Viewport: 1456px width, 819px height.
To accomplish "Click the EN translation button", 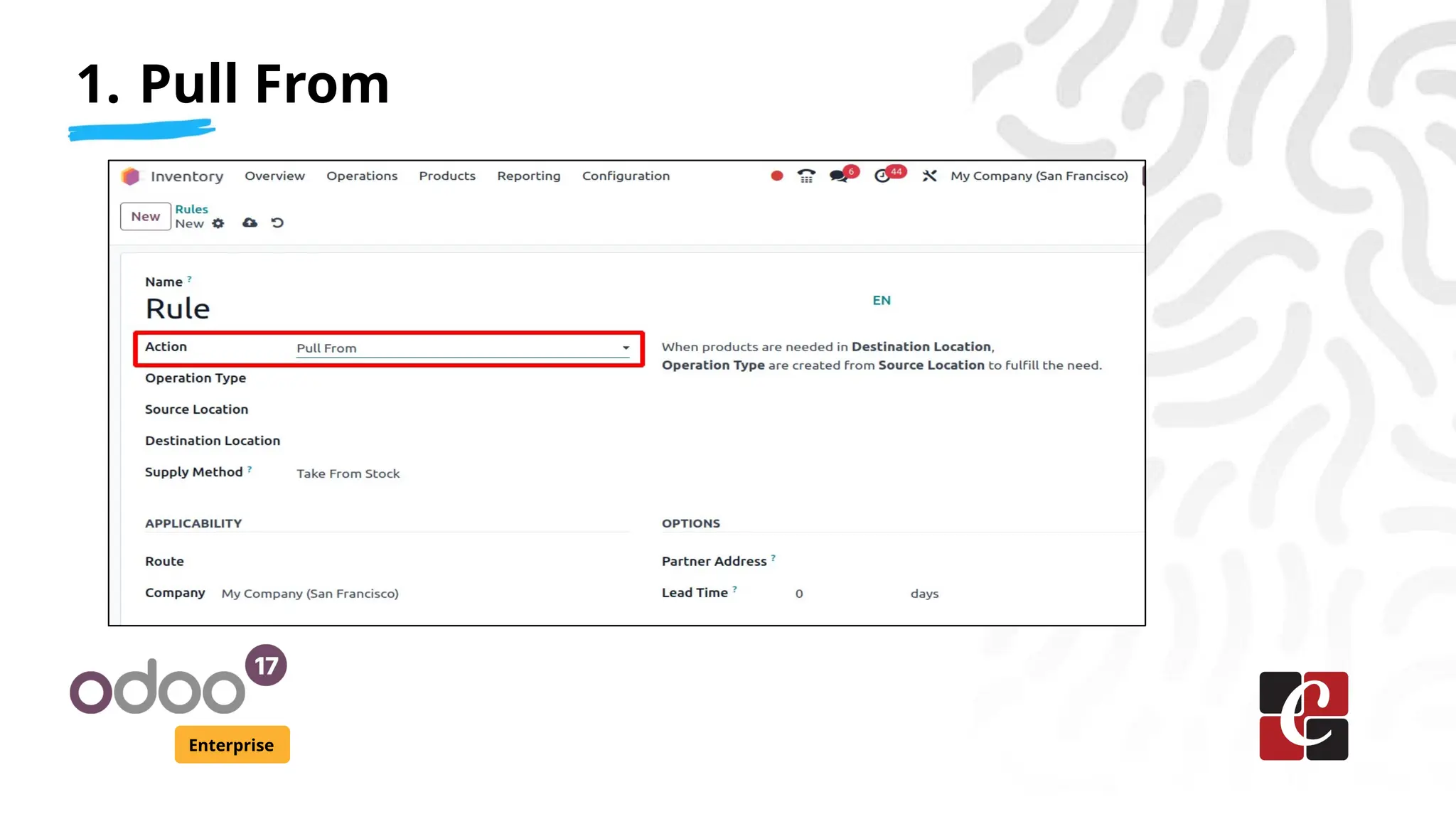I will (x=882, y=300).
